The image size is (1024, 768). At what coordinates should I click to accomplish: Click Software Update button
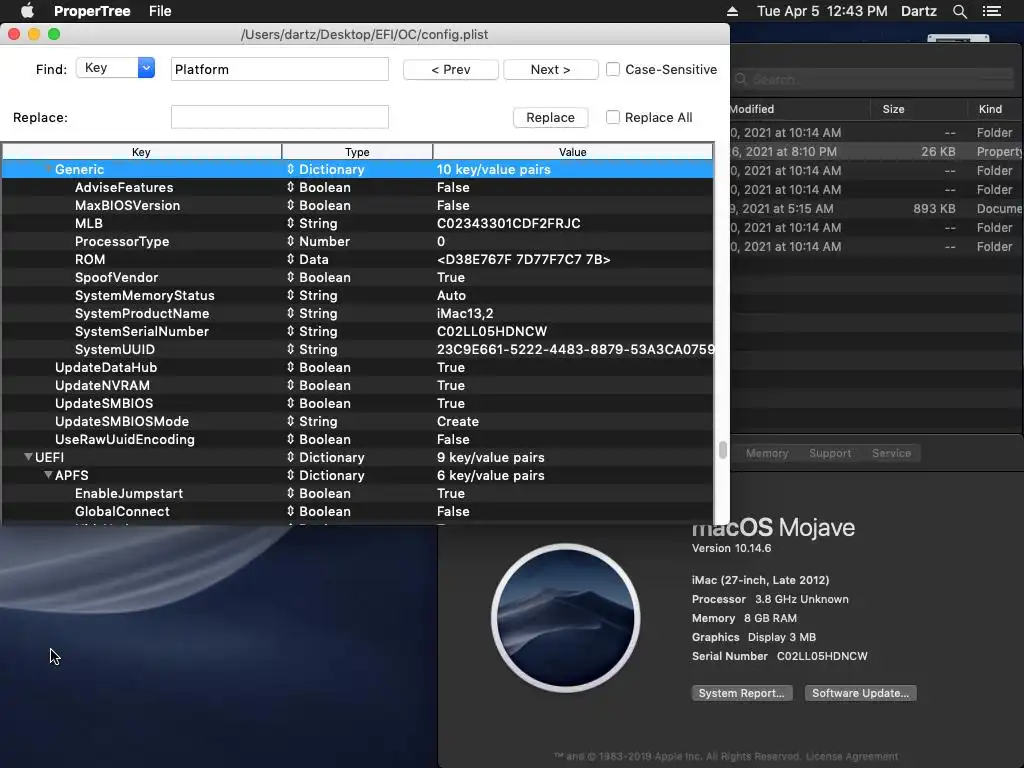tap(860, 693)
